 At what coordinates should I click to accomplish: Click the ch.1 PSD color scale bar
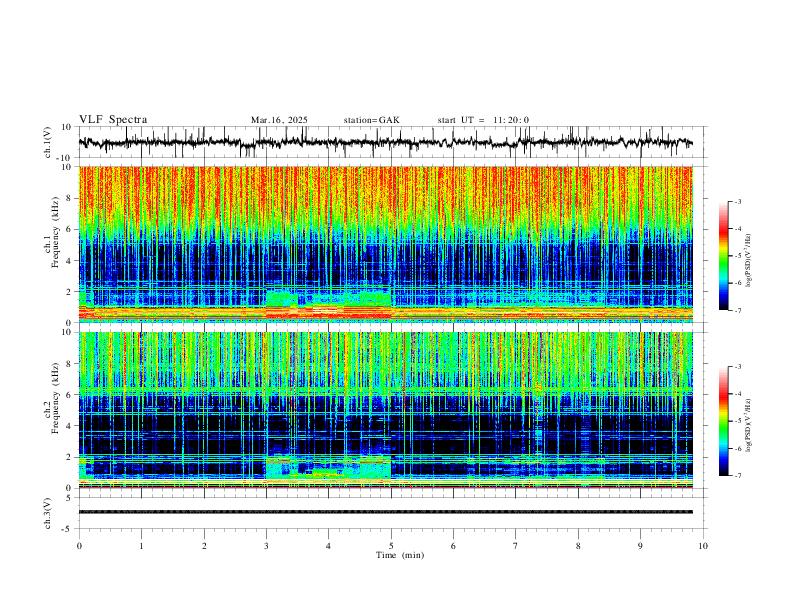pyautogui.click(x=724, y=256)
